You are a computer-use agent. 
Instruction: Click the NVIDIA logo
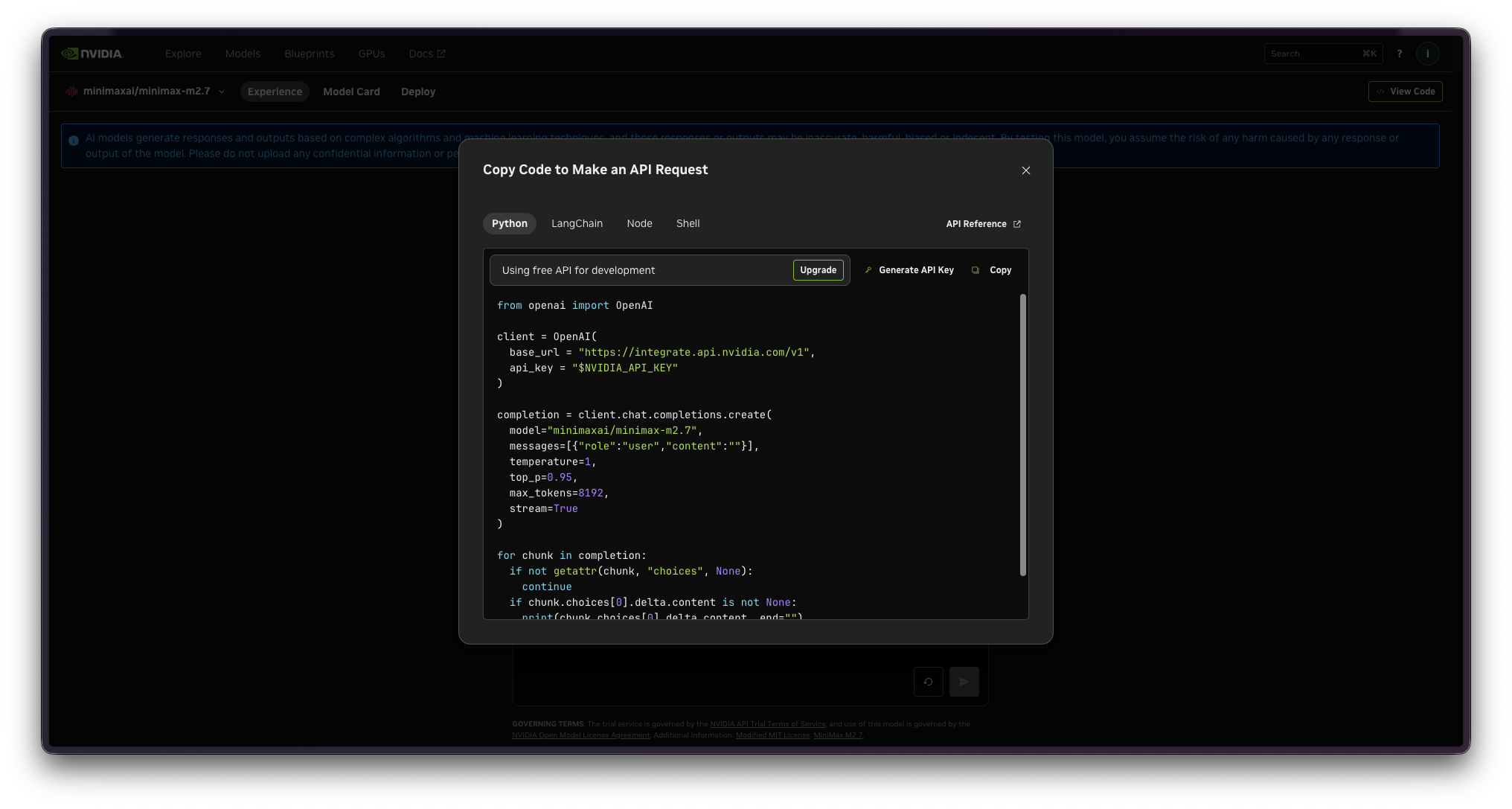tap(92, 54)
